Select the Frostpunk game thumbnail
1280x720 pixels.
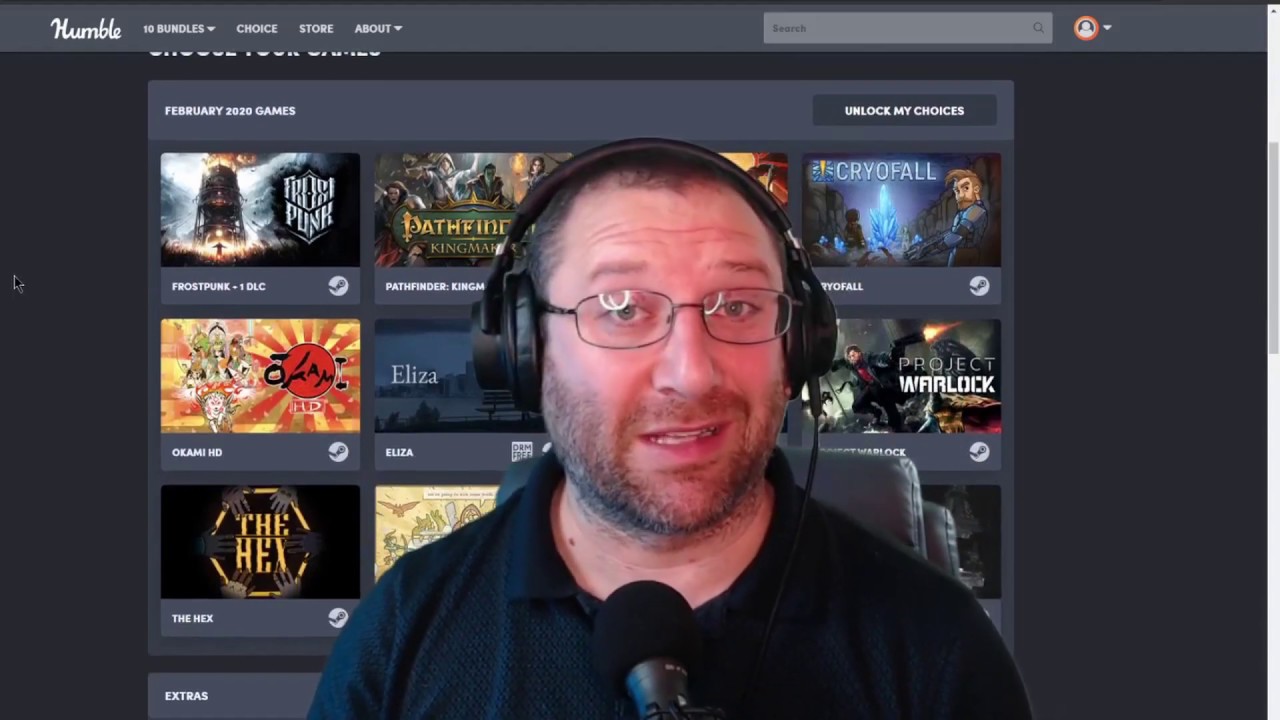260,210
